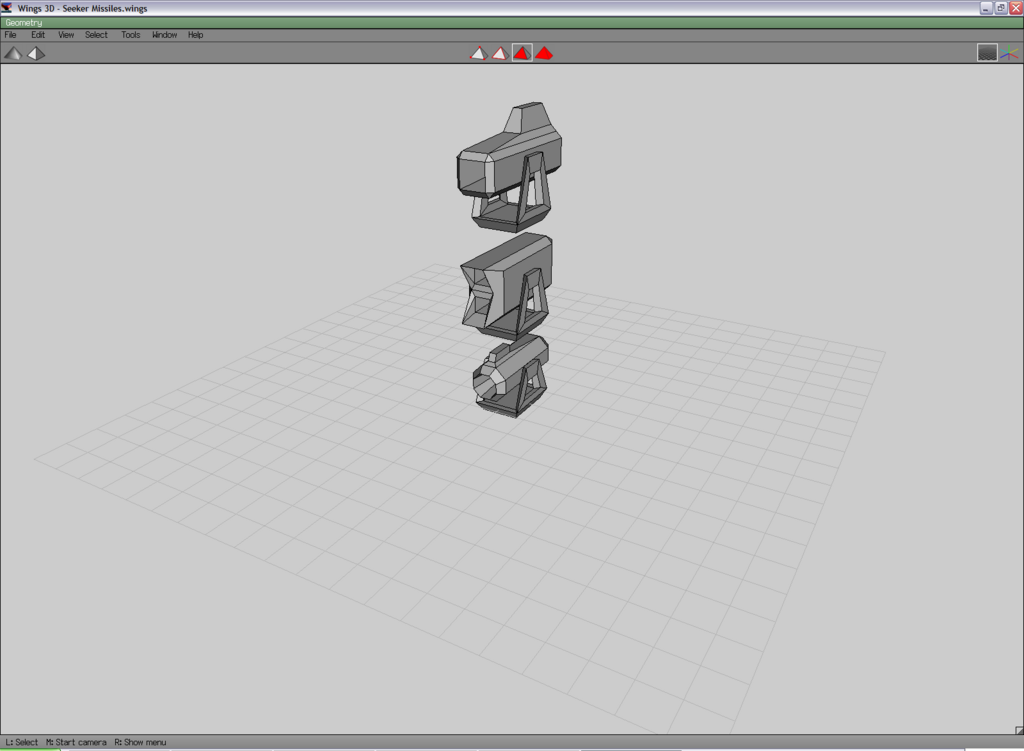Activate face selection mode icon
The width and height of the screenshot is (1024, 751).
click(522, 53)
